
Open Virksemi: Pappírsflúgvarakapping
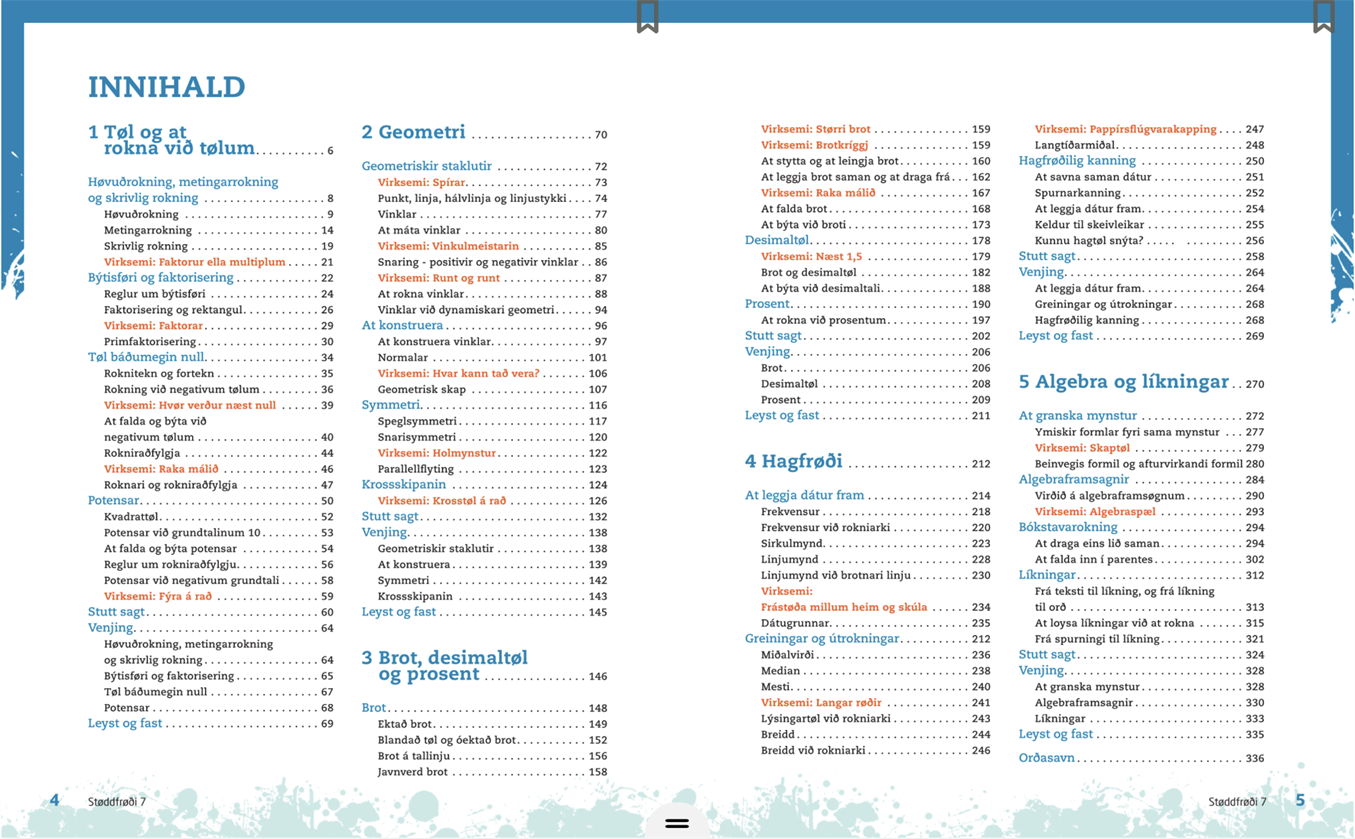click(1150, 129)
